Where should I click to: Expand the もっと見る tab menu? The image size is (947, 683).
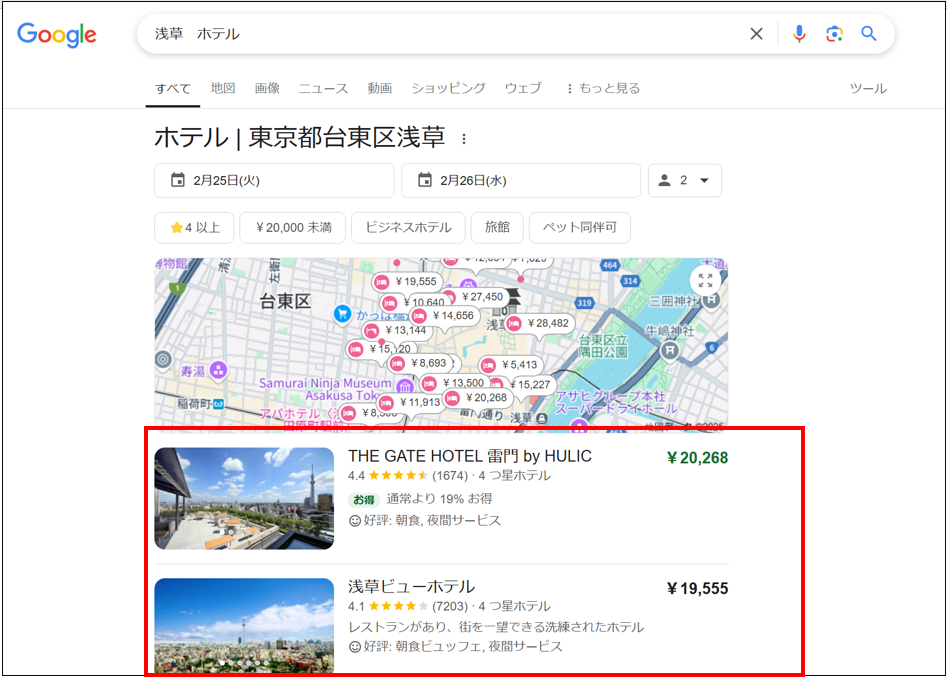(x=603, y=88)
